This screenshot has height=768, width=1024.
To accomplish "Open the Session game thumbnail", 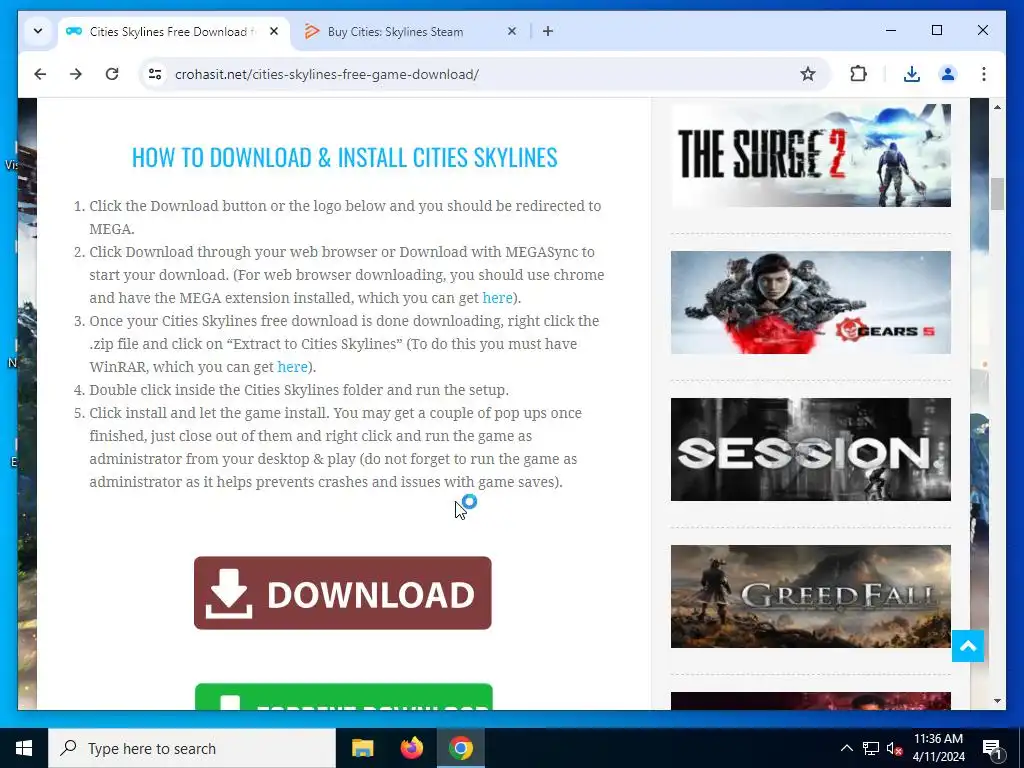I will (810, 449).
